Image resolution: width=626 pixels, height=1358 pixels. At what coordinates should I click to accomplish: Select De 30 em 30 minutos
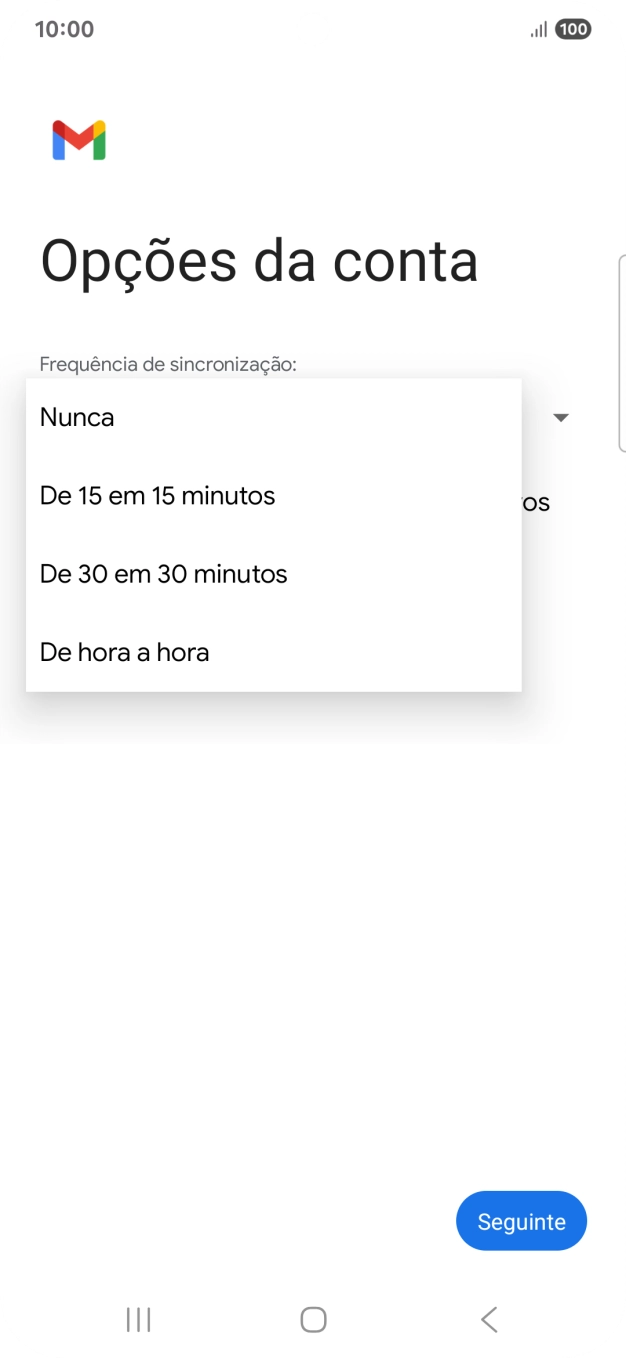point(162,573)
